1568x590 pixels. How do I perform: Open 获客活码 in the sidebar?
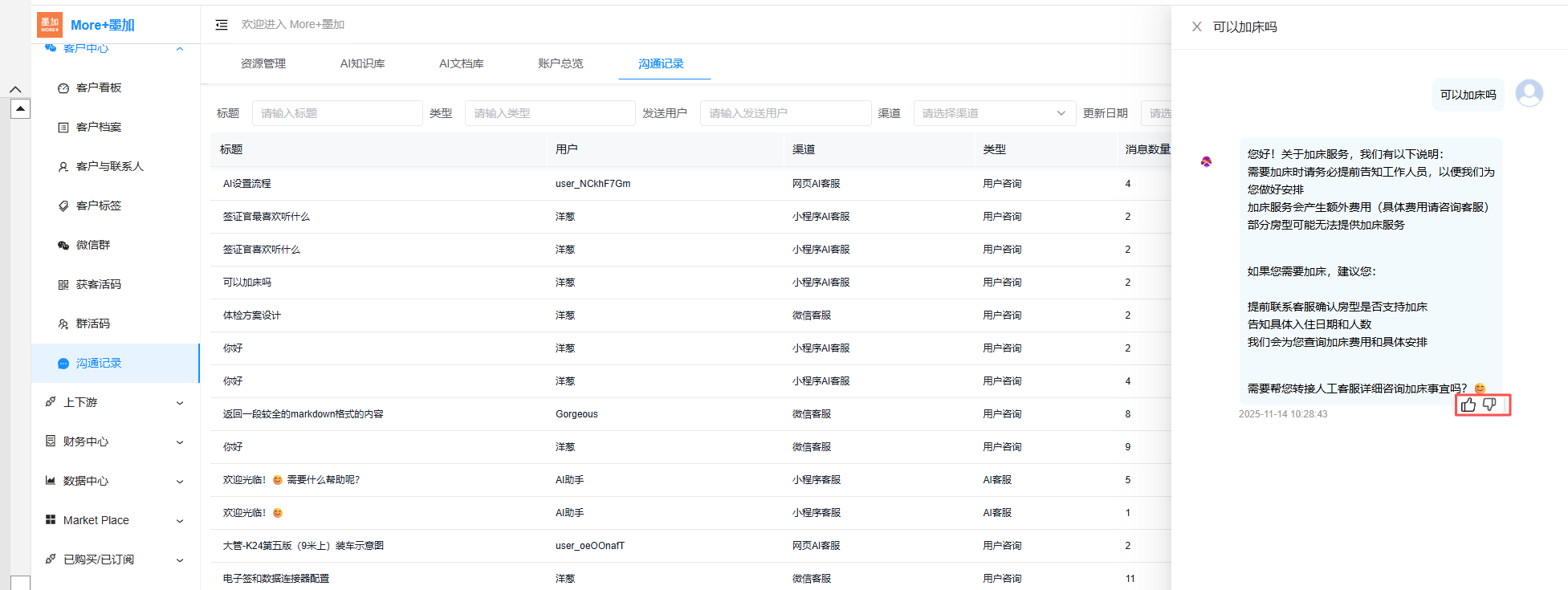coord(99,284)
